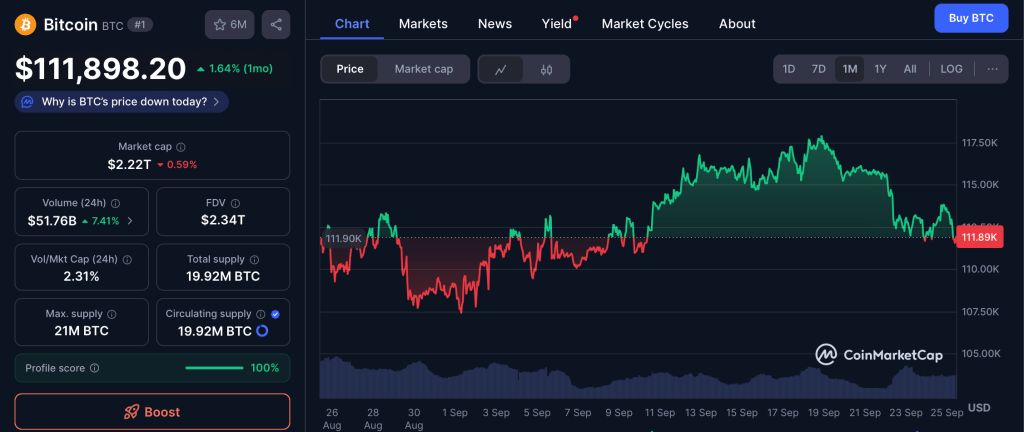Select the 1Y time range
1024x432 pixels.
point(880,69)
